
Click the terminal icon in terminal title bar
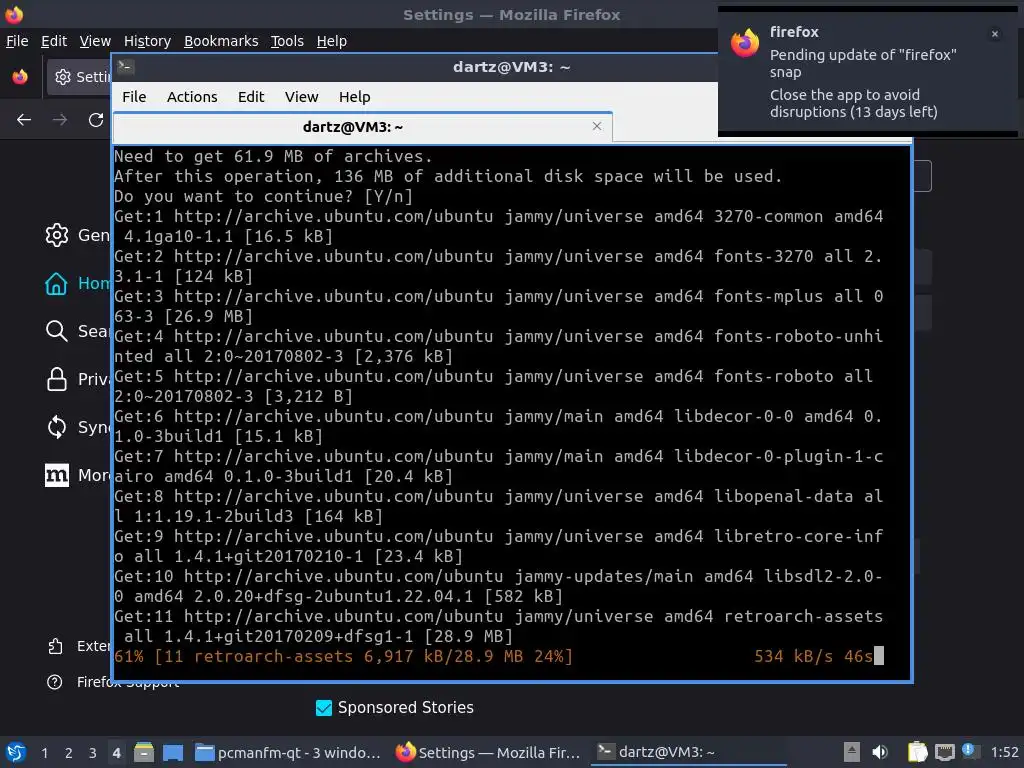125,66
